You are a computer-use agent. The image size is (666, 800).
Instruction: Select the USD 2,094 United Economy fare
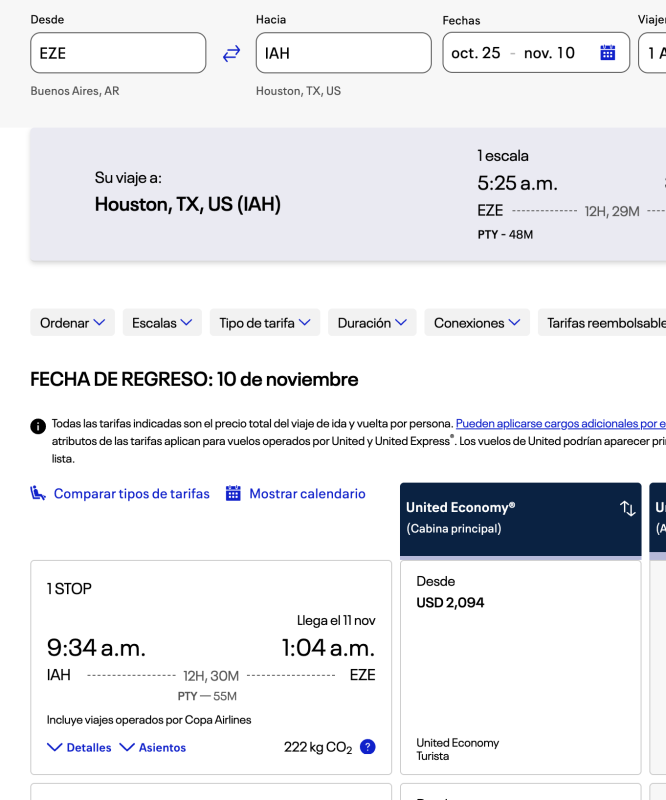coord(520,667)
